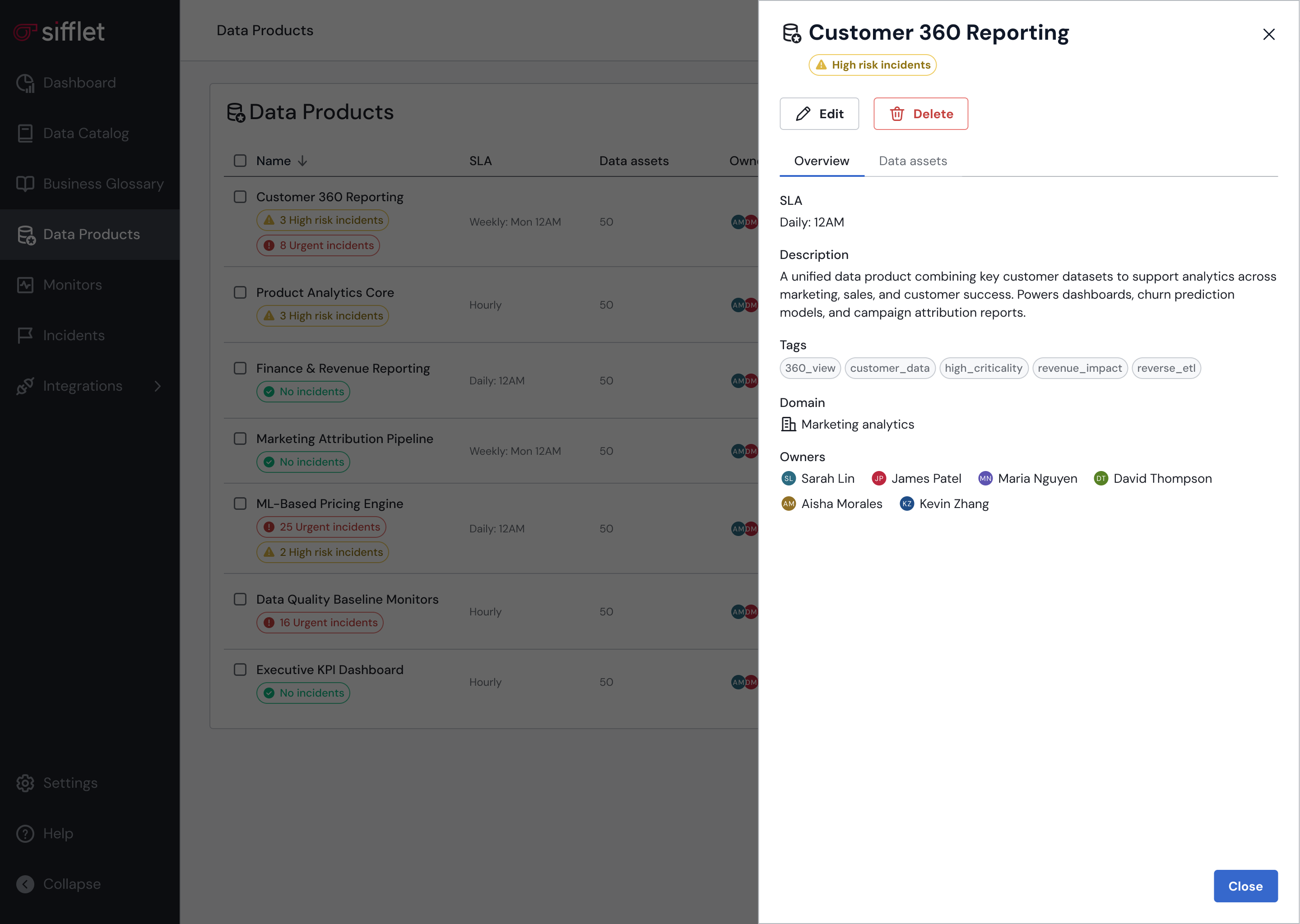Click the customer_data tag
Screen dimensions: 1300x924
coord(890,369)
